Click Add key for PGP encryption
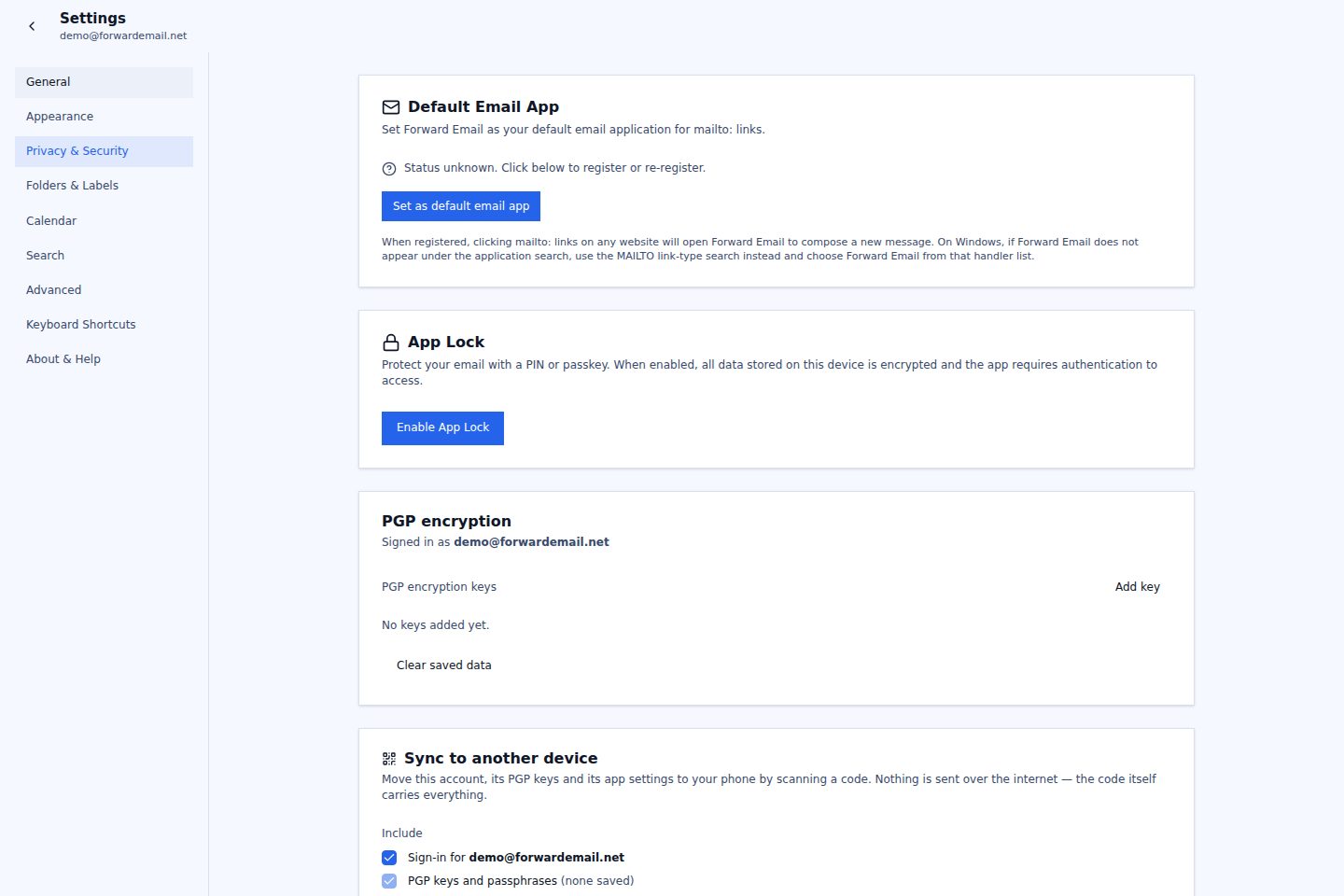Viewport: 1344px width, 896px height. (1138, 587)
